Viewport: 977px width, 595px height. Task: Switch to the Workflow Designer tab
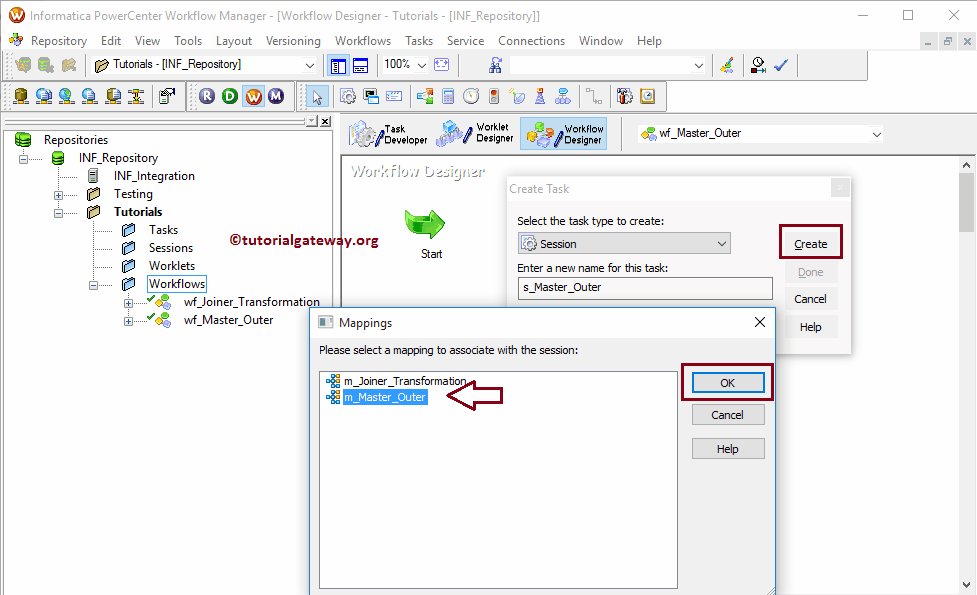563,133
